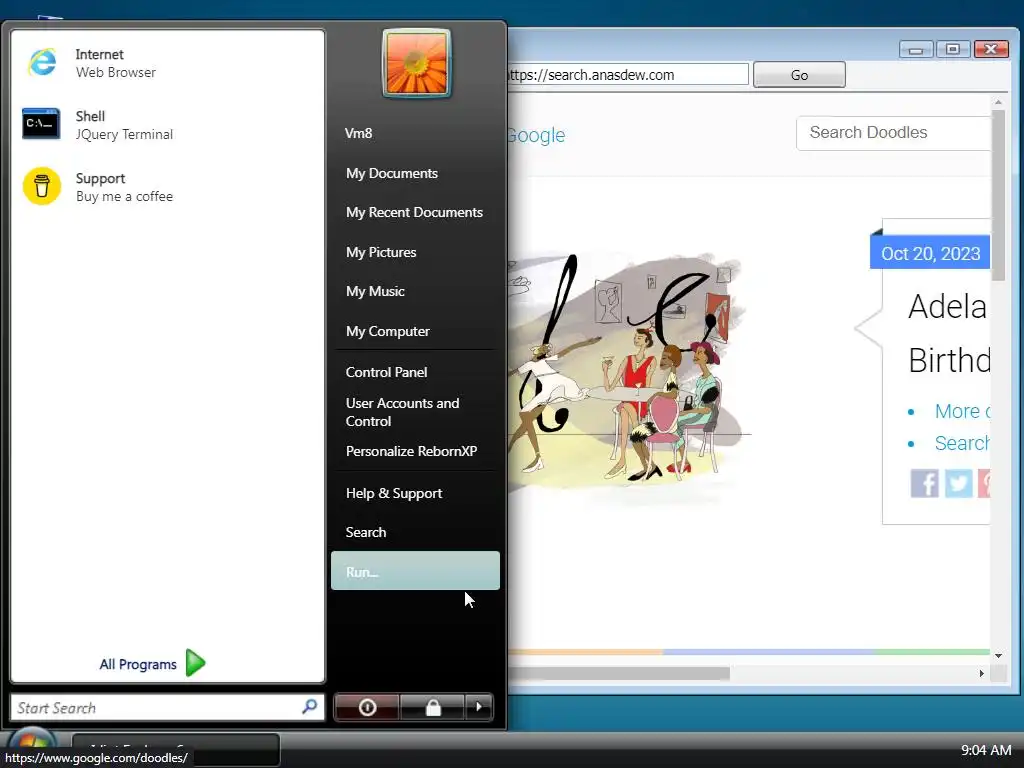Viewport: 1024px width, 768px height.
Task: Choose Run... in Start menu
Action: coord(415,571)
